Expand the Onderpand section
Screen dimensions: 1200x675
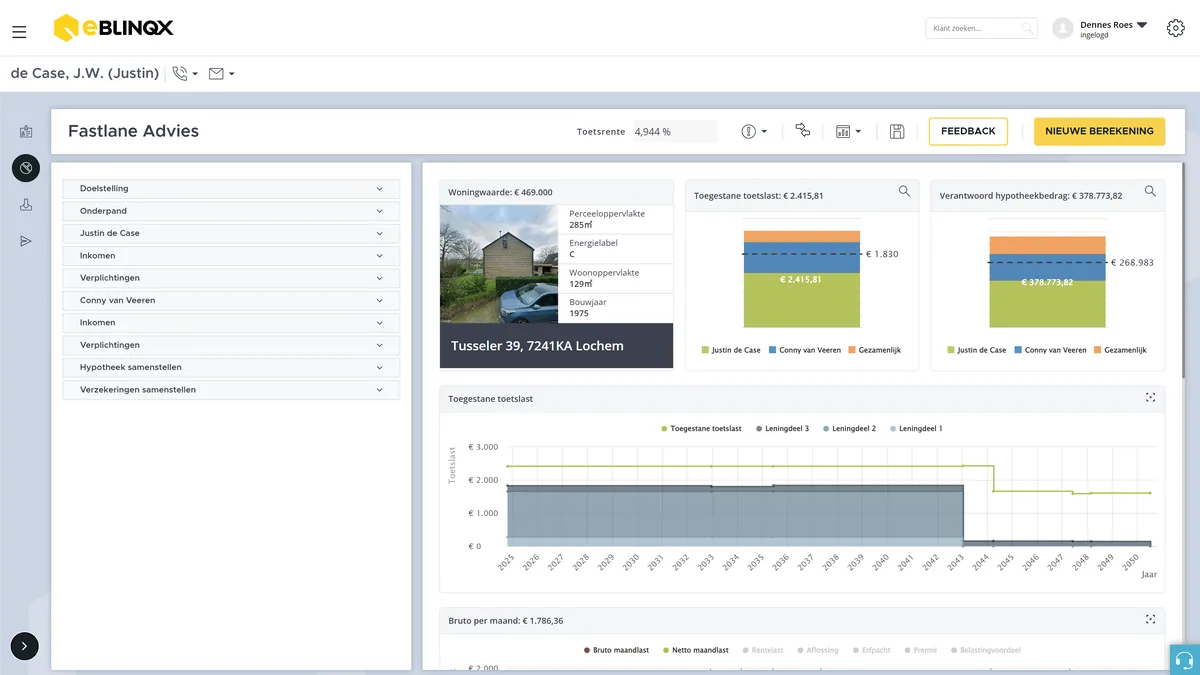point(231,211)
